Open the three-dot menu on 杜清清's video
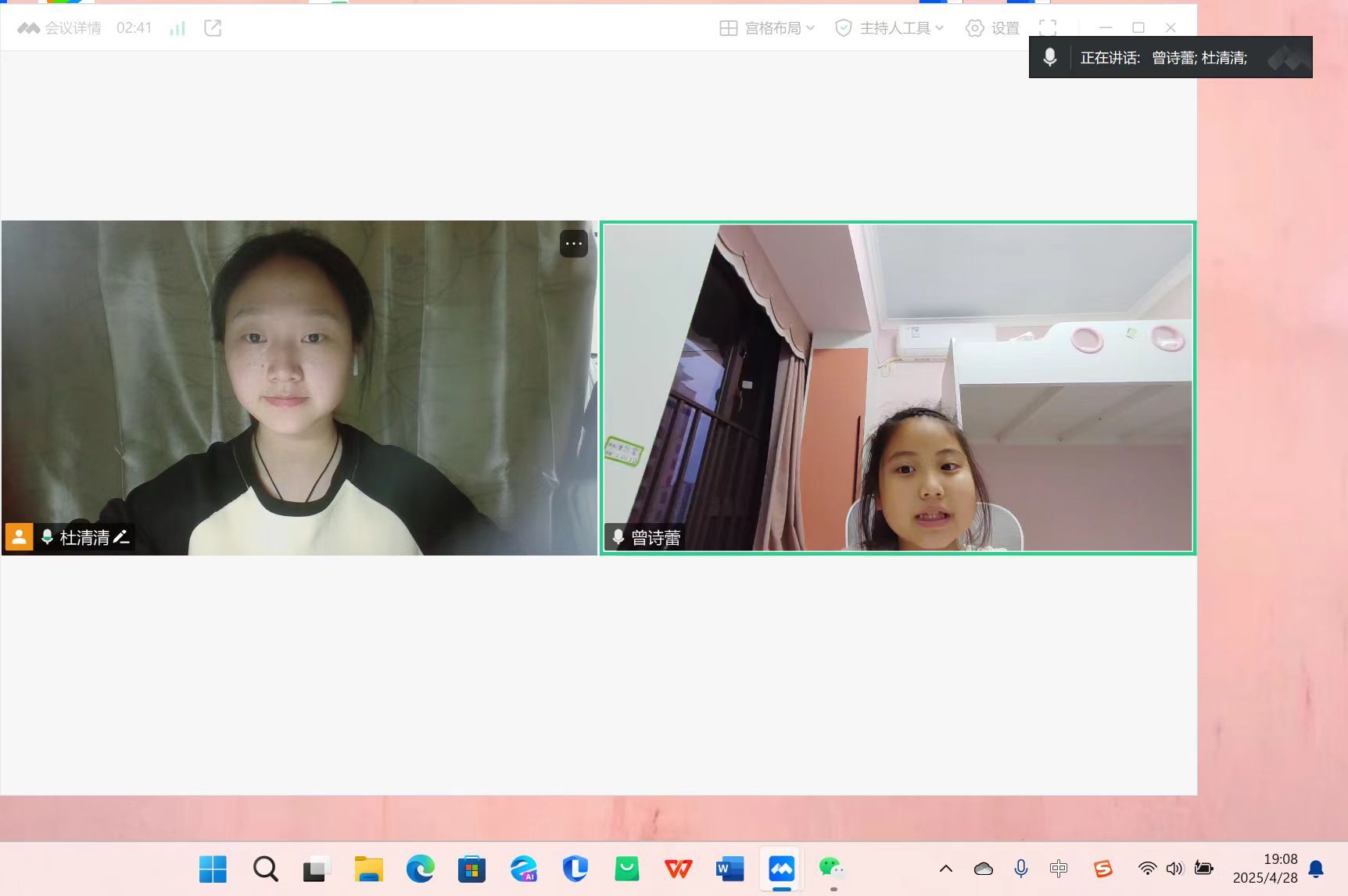Image resolution: width=1348 pixels, height=896 pixels. click(574, 244)
